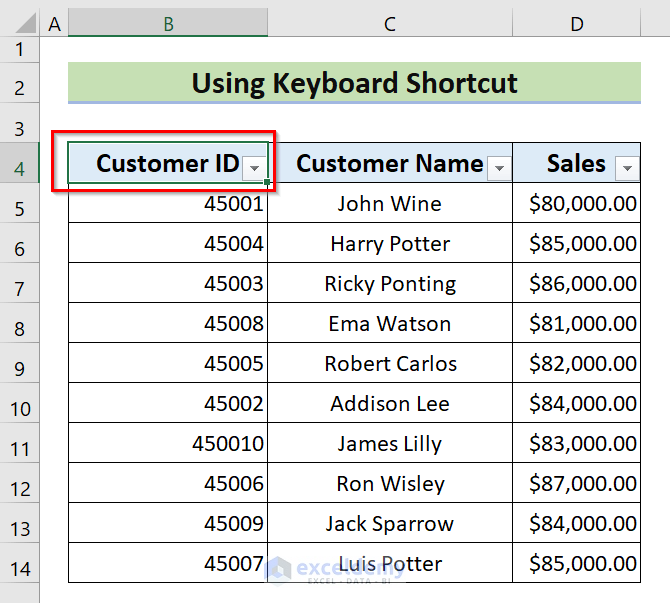Click customer ID 45008 cell

coord(168,324)
